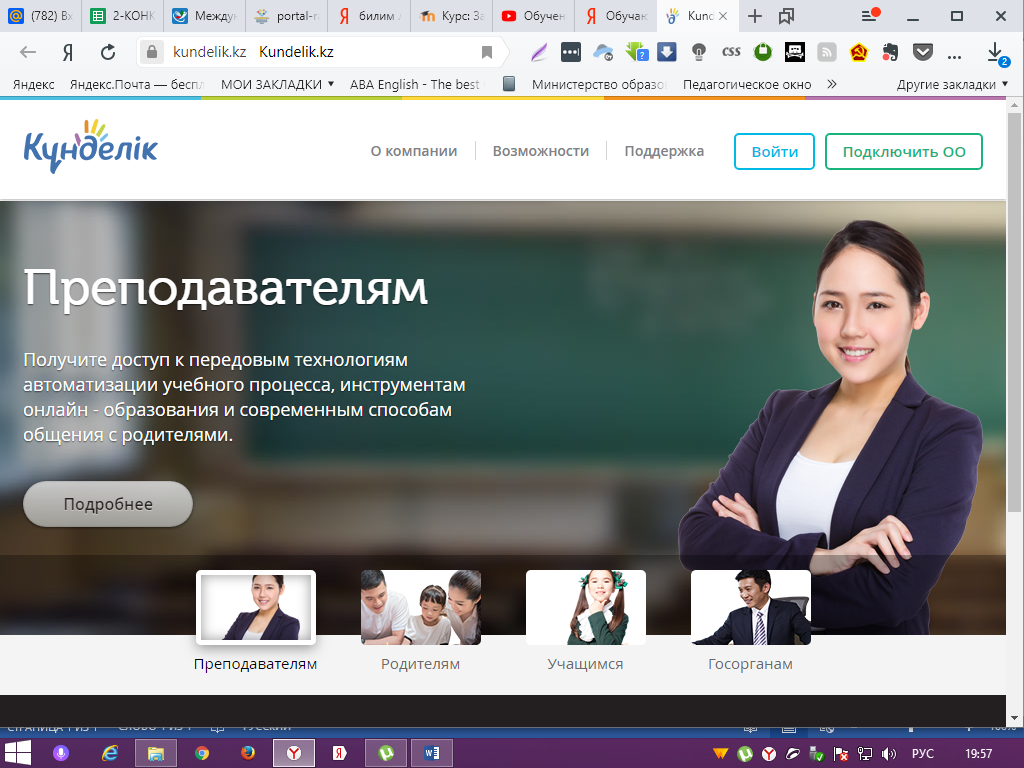
Task: Open the volume control in tray
Action: pyautogui.click(x=888, y=754)
